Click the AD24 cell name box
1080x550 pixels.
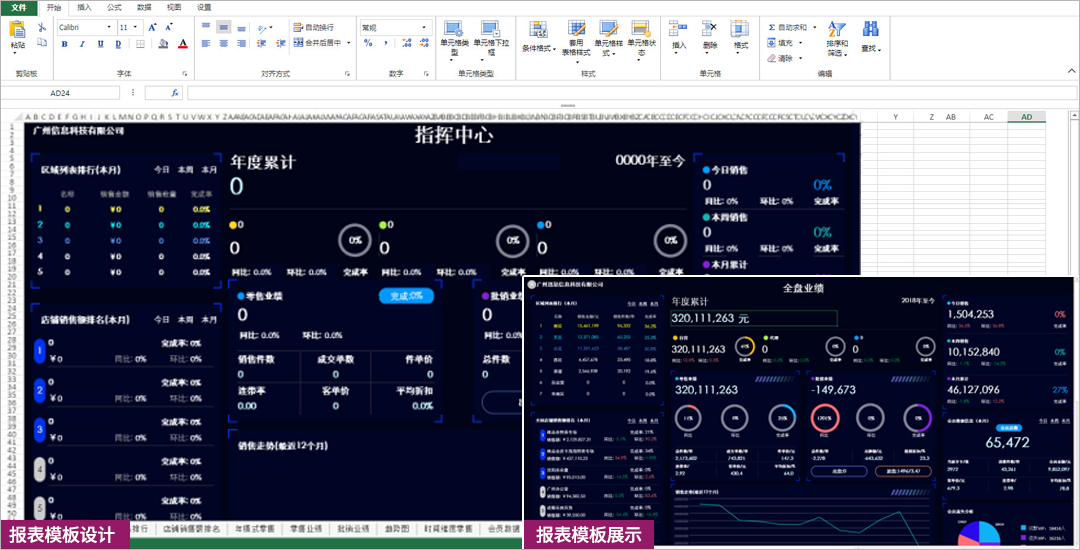pyautogui.click(x=60, y=92)
